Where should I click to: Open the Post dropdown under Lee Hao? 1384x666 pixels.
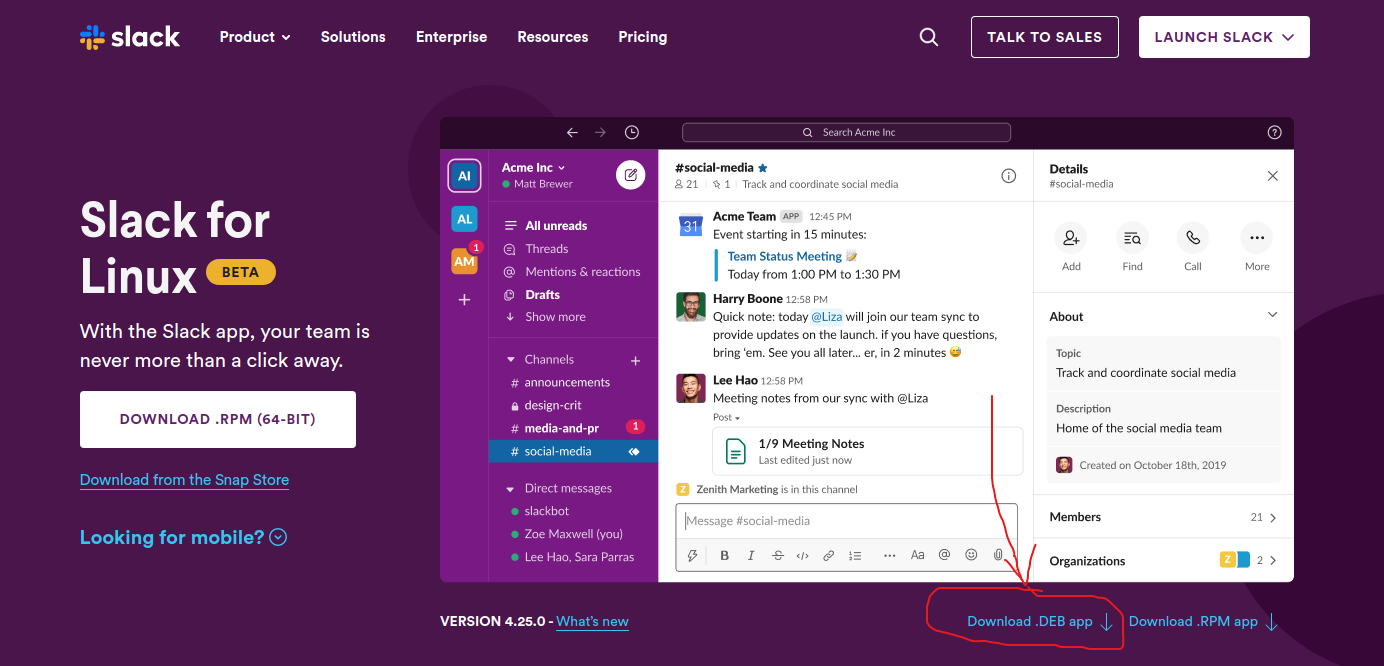click(727, 418)
